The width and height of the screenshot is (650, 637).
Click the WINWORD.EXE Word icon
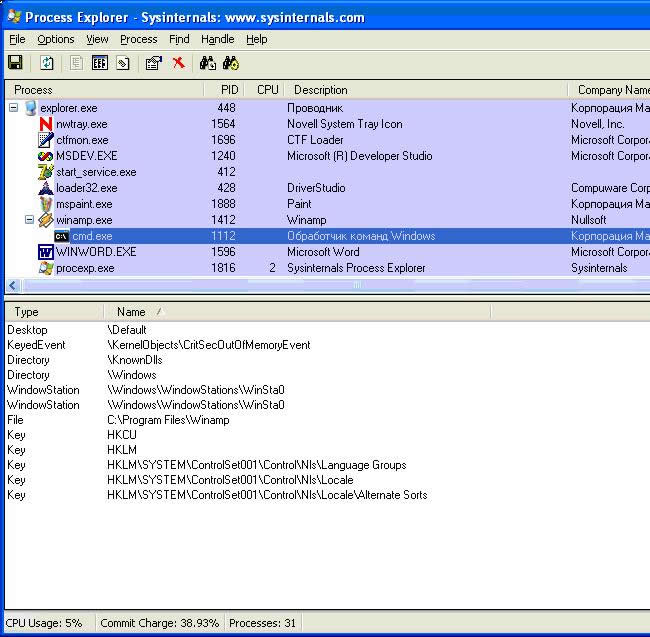click(x=45, y=252)
